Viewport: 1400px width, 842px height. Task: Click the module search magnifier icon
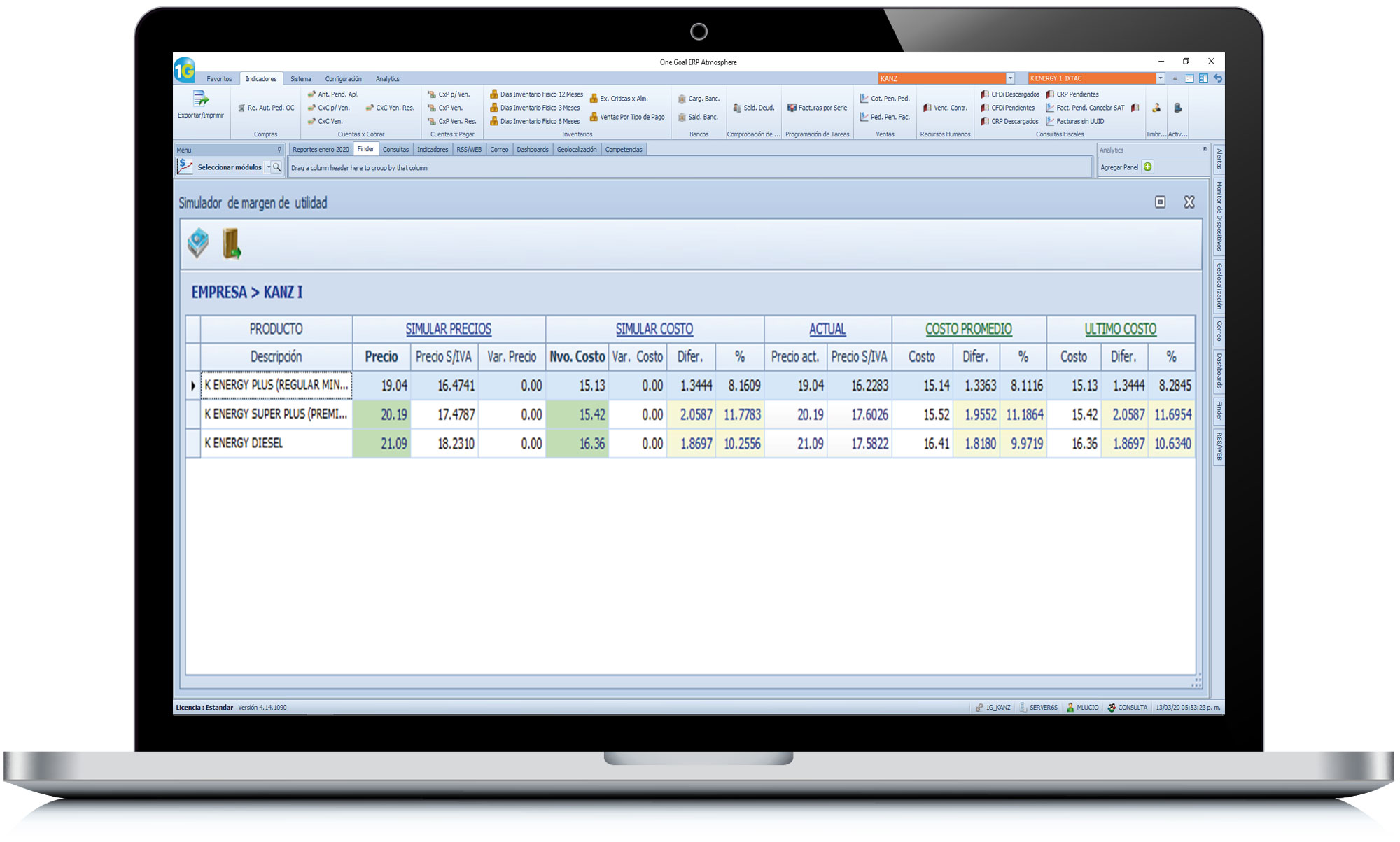pyautogui.click(x=276, y=167)
